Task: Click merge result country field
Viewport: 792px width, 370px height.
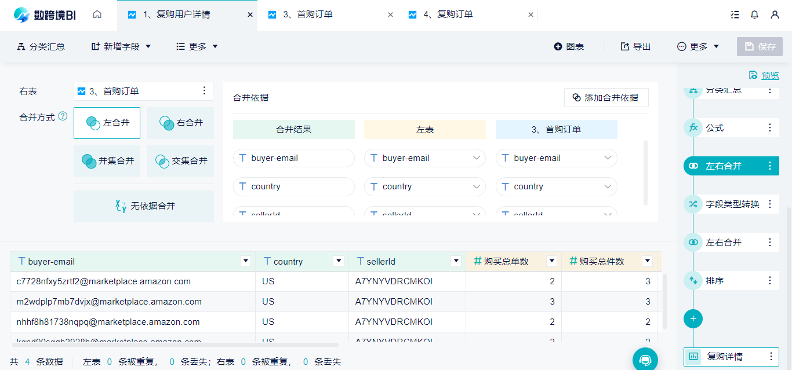Action: pyautogui.click(x=294, y=187)
